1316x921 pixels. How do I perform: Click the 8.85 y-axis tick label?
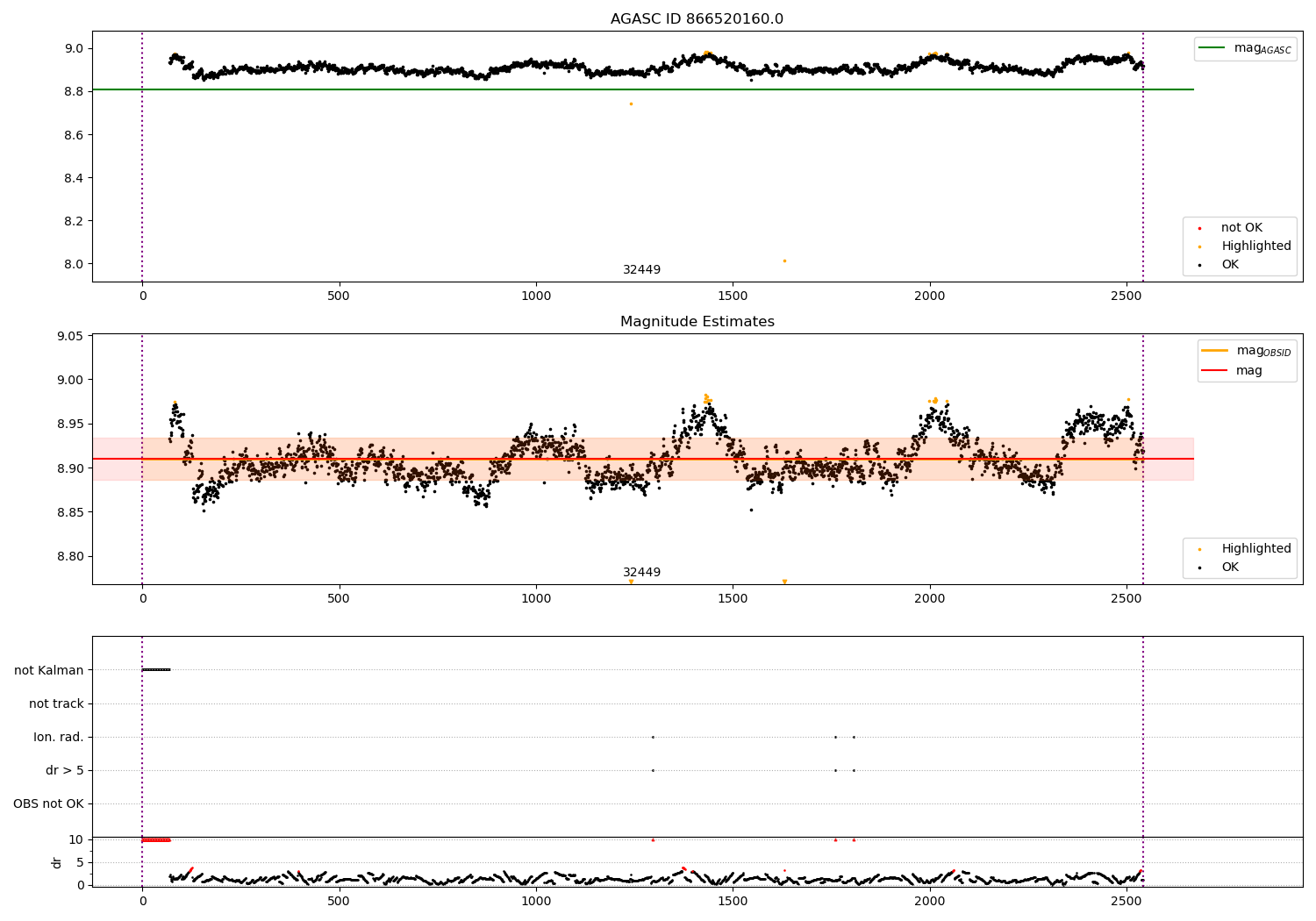[x=71, y=512]
